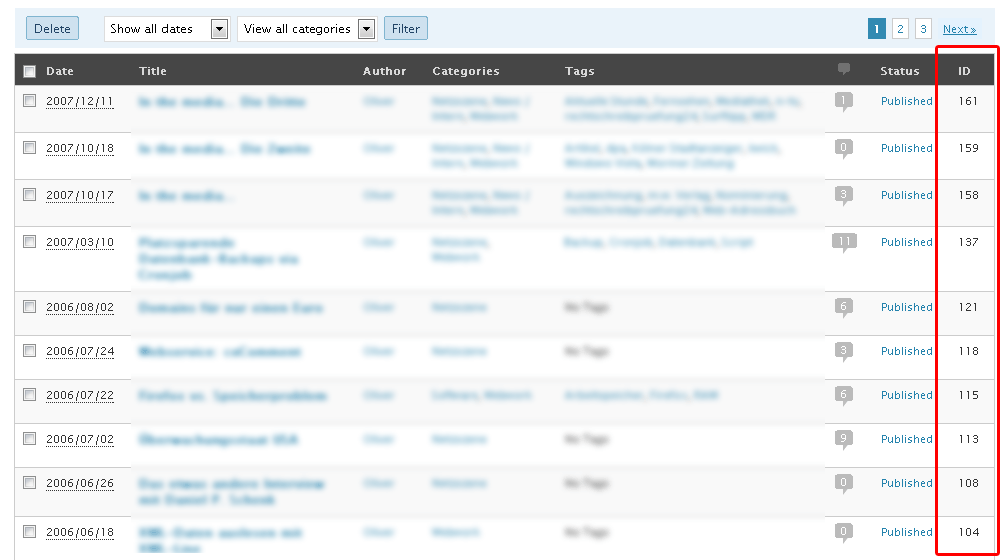The width and height of the screenshot is (1001, 560).
Task: Expand the Show all dates dropdown
Action: [167, 29]
